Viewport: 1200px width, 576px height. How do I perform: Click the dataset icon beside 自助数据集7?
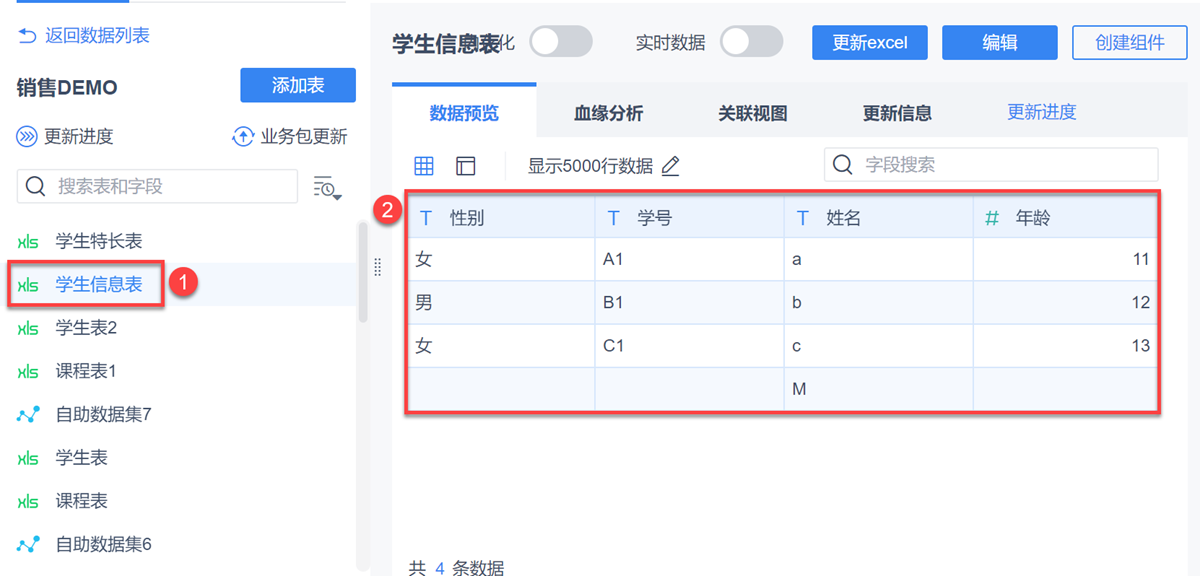pos(28,414)
